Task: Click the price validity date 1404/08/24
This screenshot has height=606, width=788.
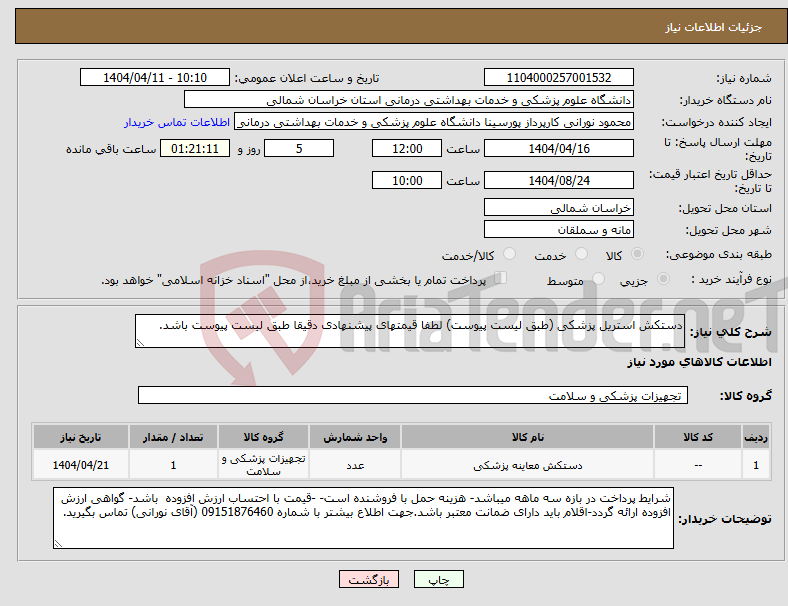Action: [x=558, y=180]
